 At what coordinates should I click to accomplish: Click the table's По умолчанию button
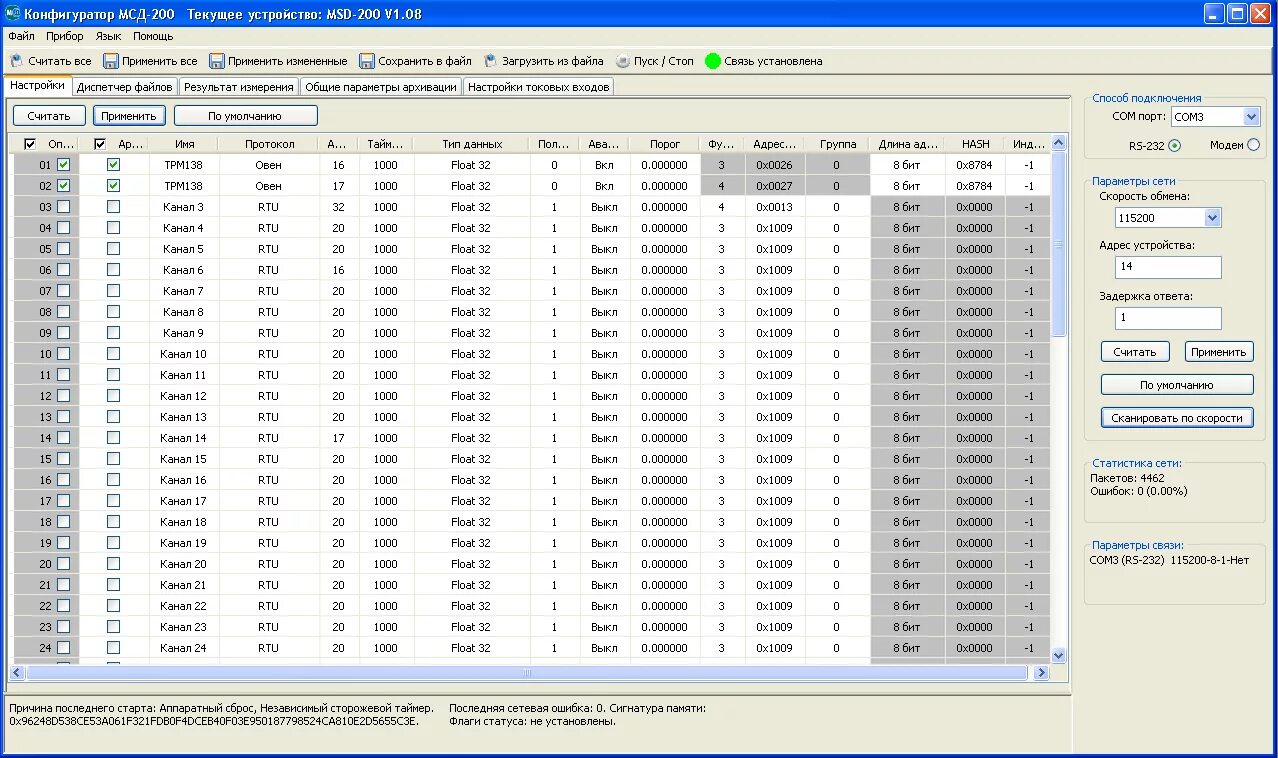[x=245, y=116]
